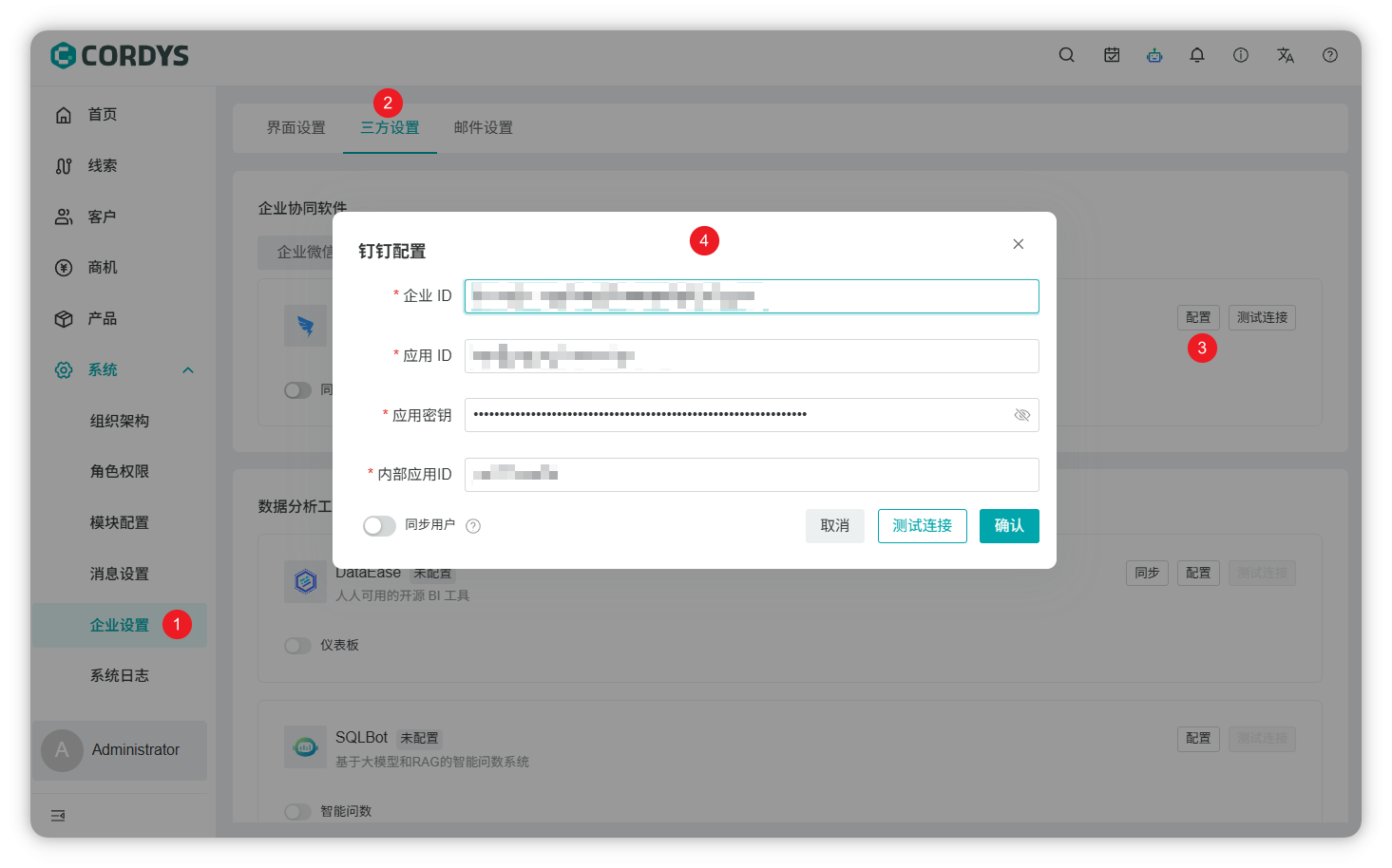Close the 钉钉配置 dialog

point(1019,244)
